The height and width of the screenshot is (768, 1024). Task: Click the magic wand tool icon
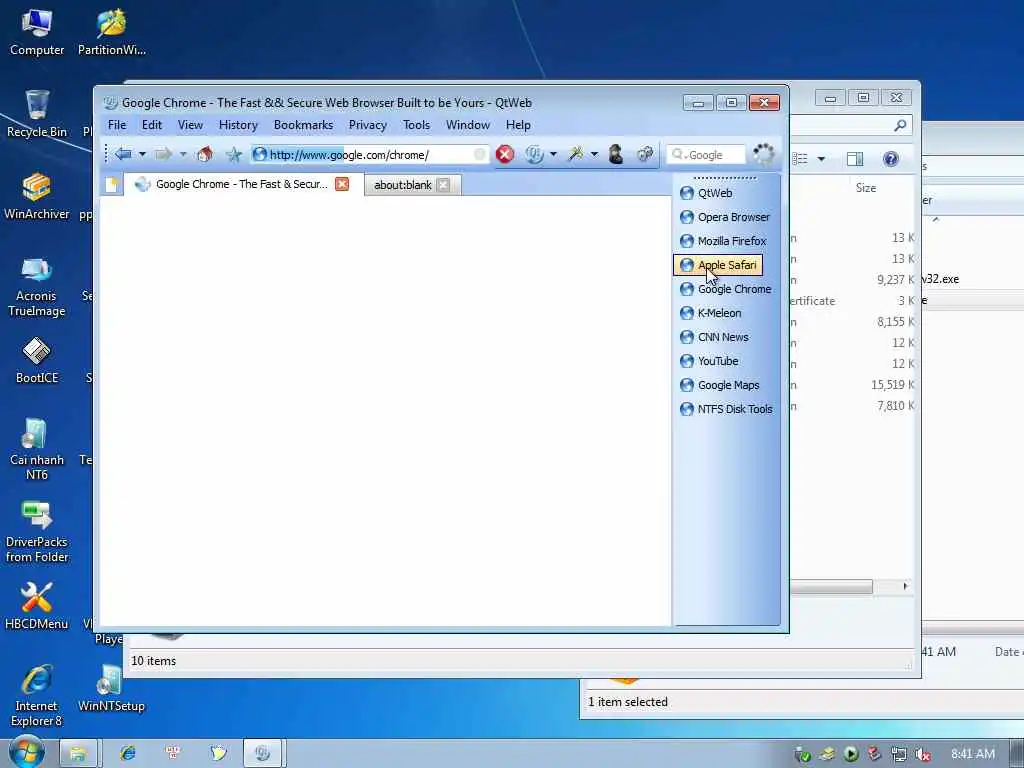coord(576,154)
